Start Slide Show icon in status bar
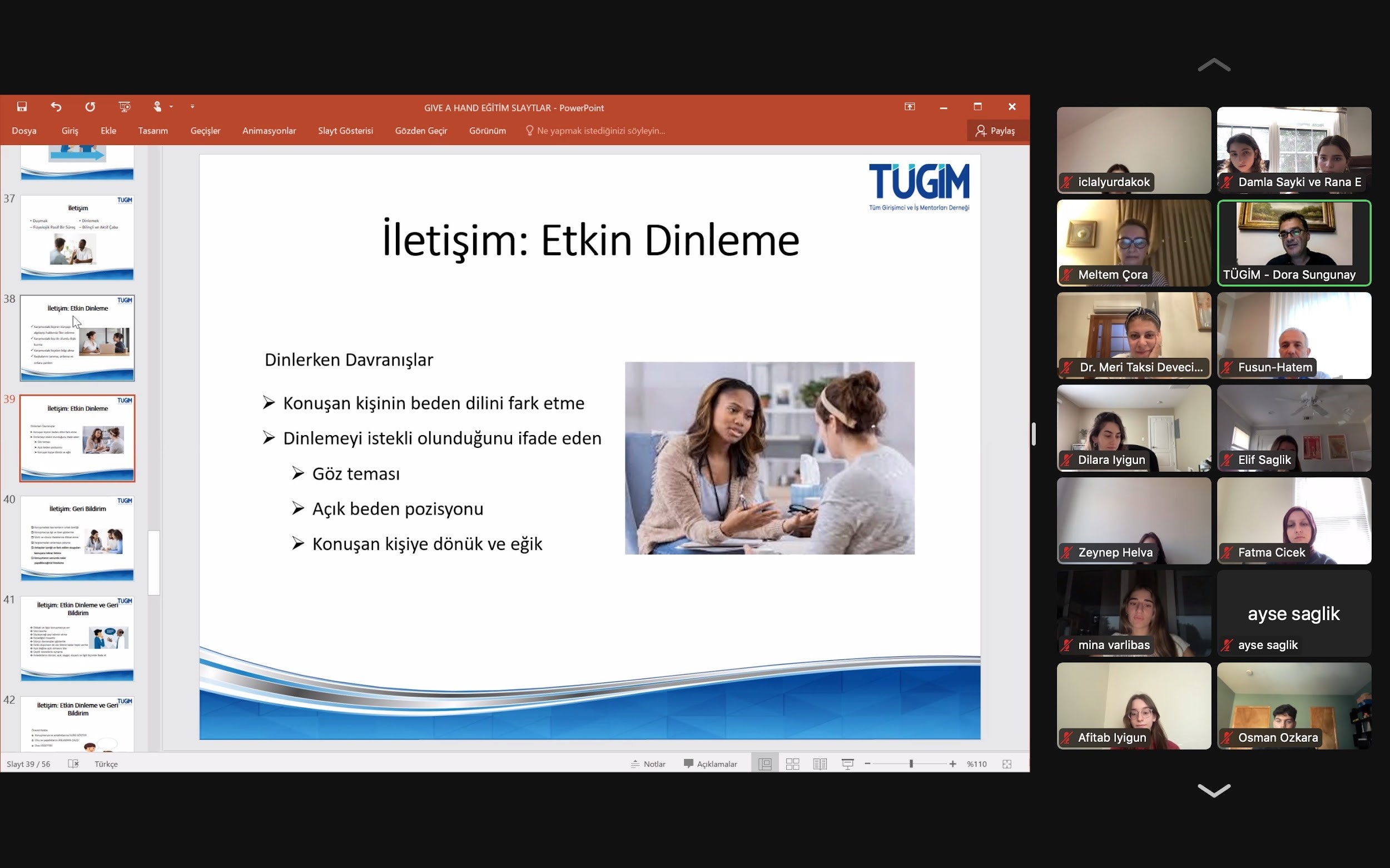Viewport: 1390px width, 868px height. (x=847, y=764)
